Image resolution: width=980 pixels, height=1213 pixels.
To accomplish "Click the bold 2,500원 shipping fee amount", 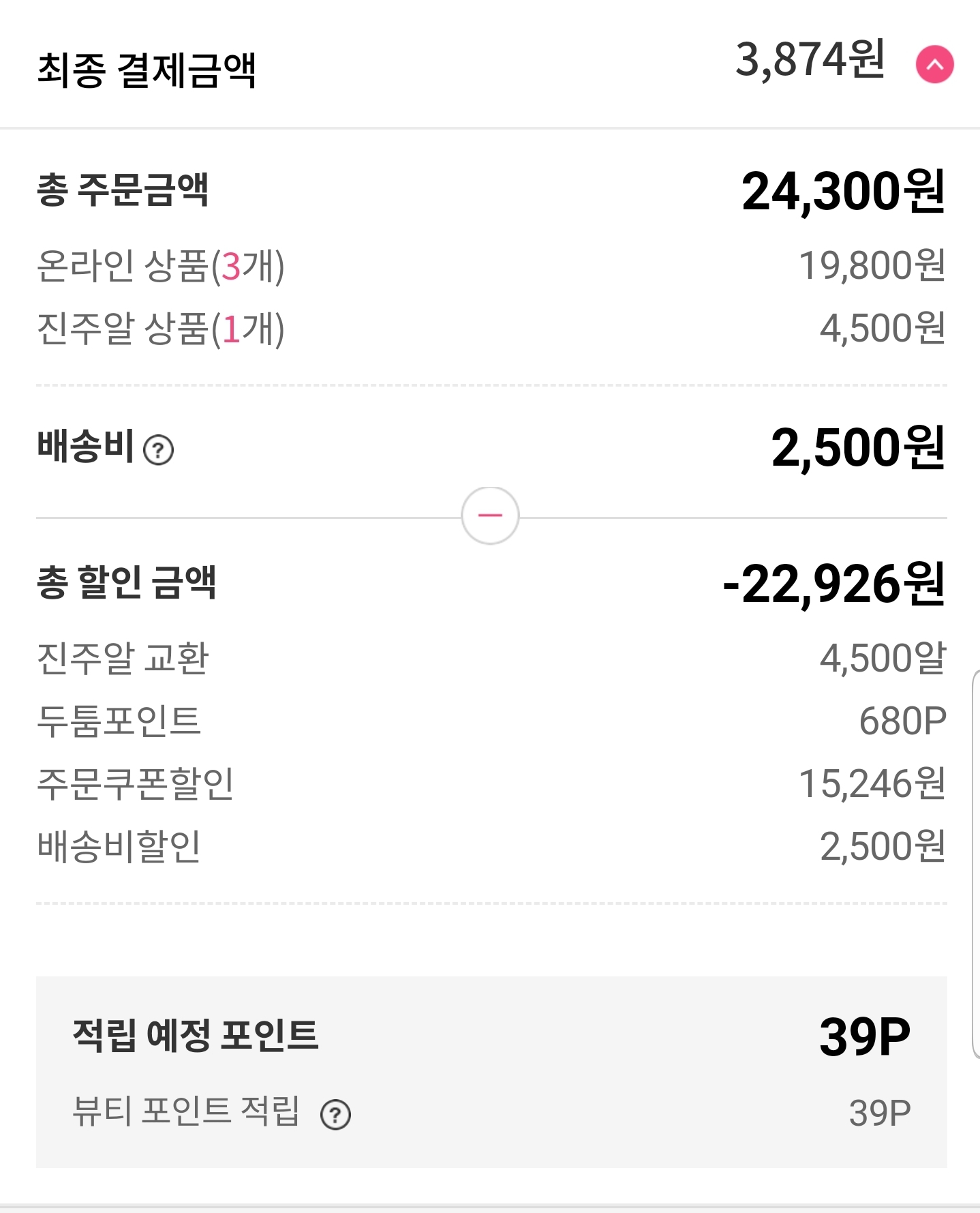I will tap(858, 448).
